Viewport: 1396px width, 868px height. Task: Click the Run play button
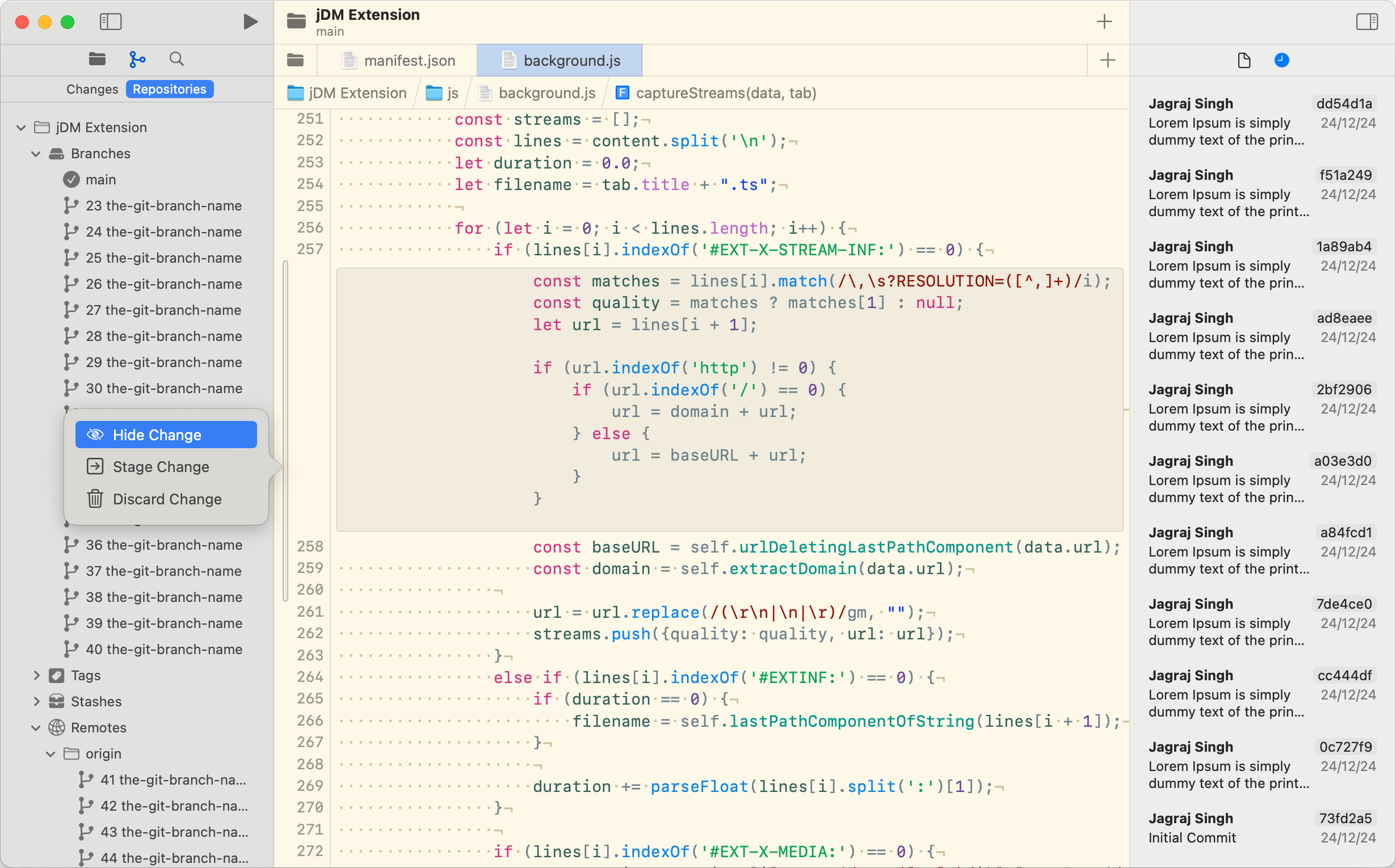tap(250, 22)
